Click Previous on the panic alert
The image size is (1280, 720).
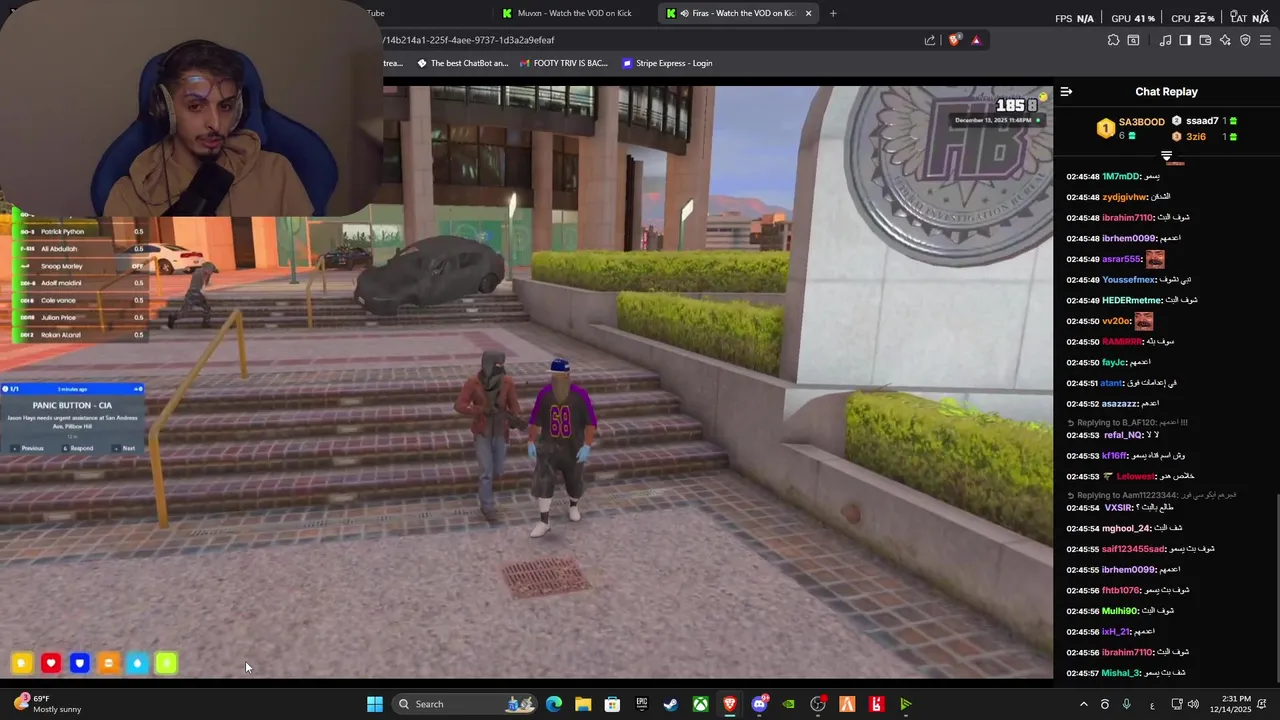(x=28, y=448)
